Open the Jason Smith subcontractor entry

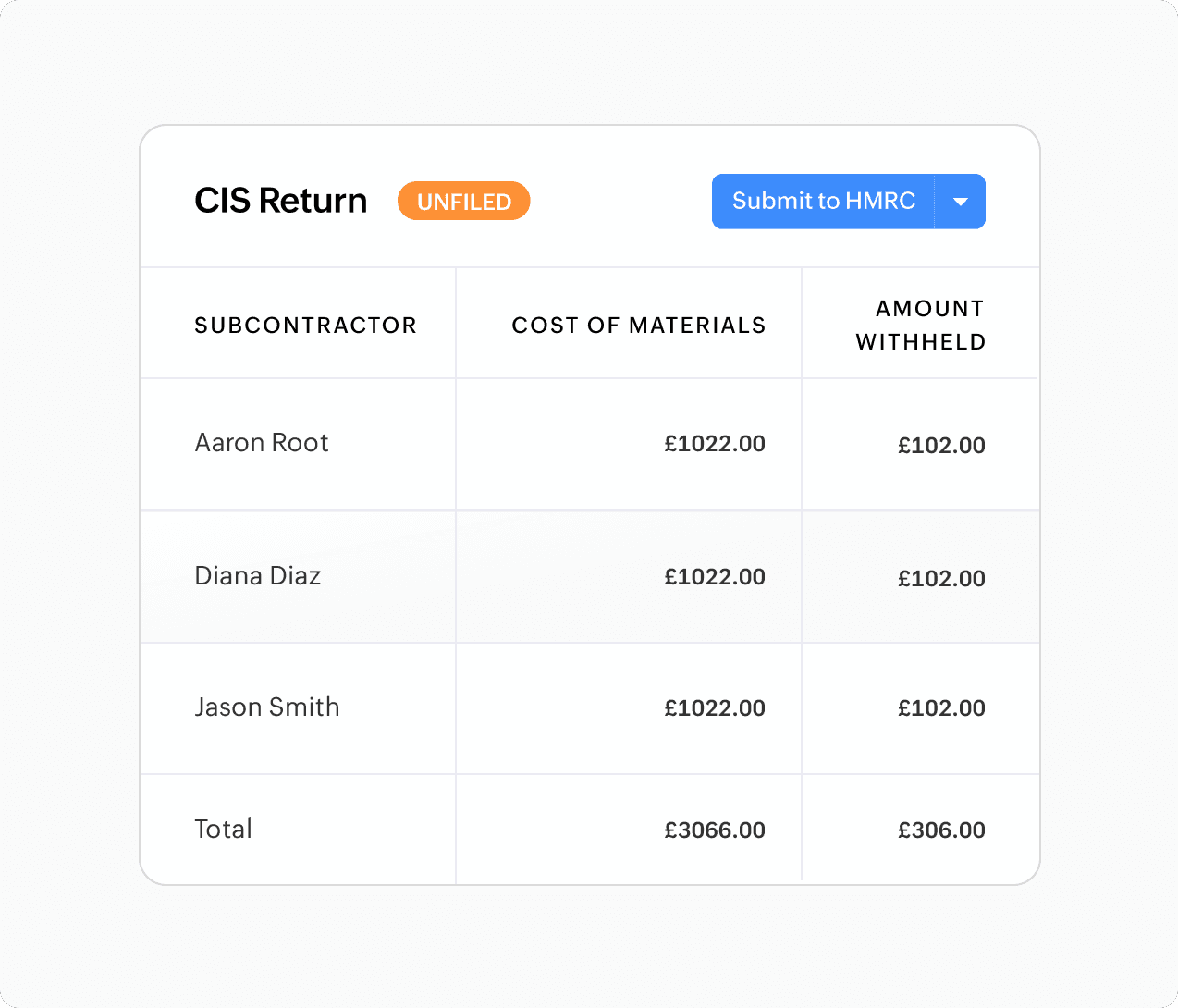267,707
